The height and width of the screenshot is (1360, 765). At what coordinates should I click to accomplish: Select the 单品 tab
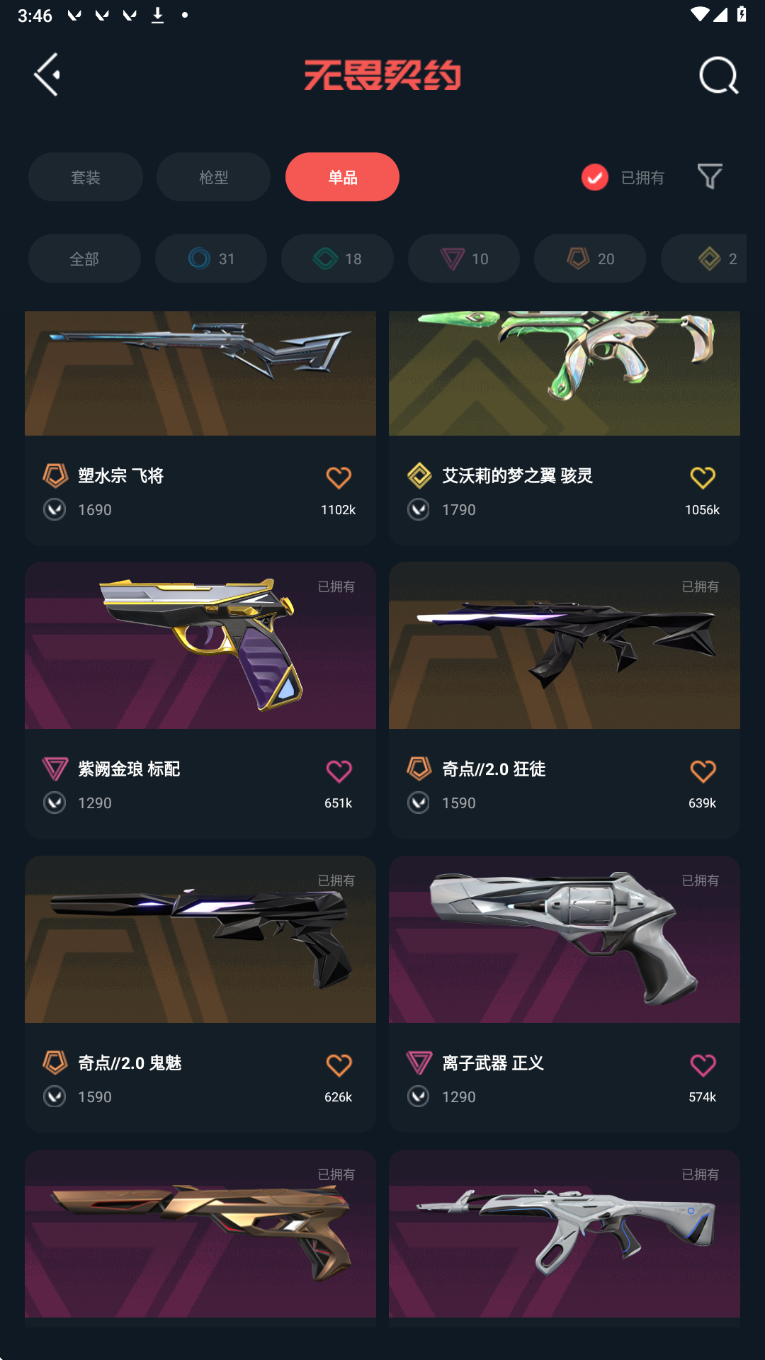(342, 177)
